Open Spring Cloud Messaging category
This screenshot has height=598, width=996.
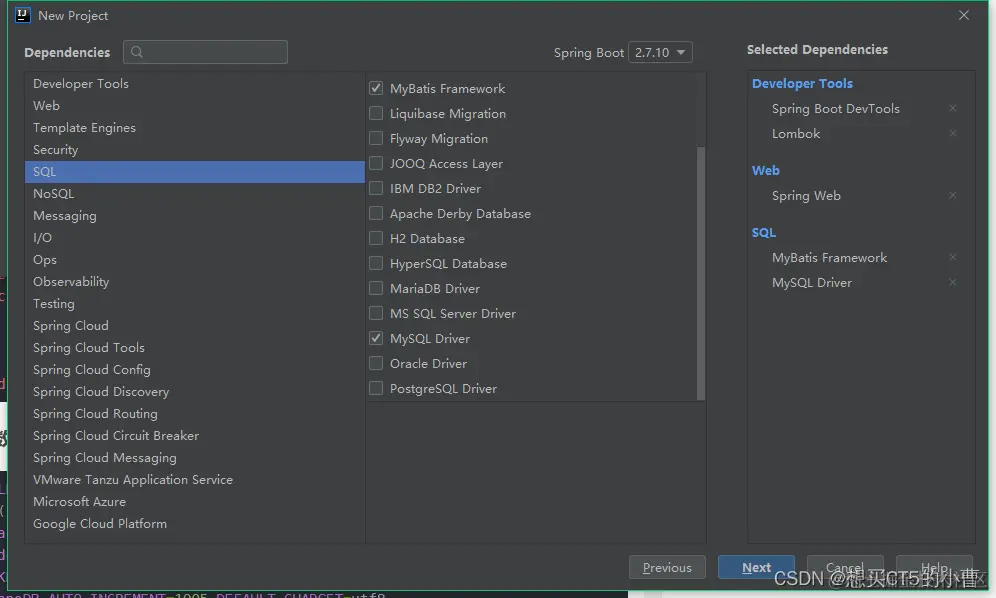(194, 458)
